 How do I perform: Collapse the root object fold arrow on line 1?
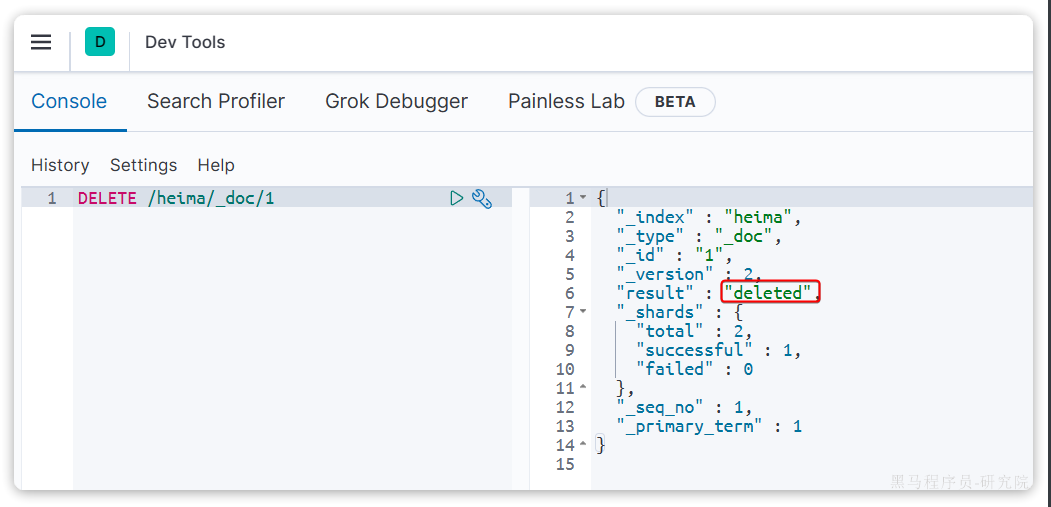tap(582, 198)
